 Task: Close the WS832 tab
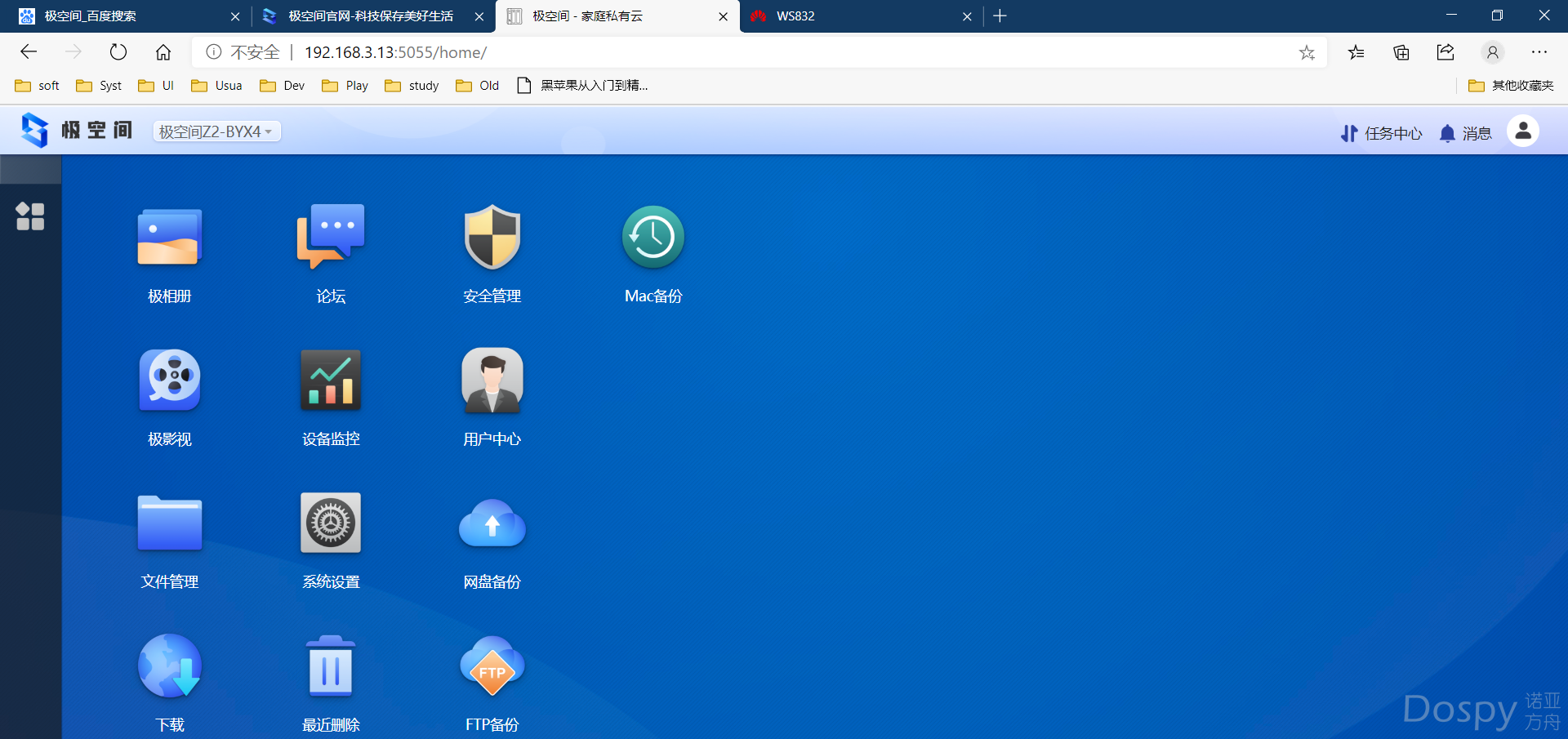tap(967, 16)
